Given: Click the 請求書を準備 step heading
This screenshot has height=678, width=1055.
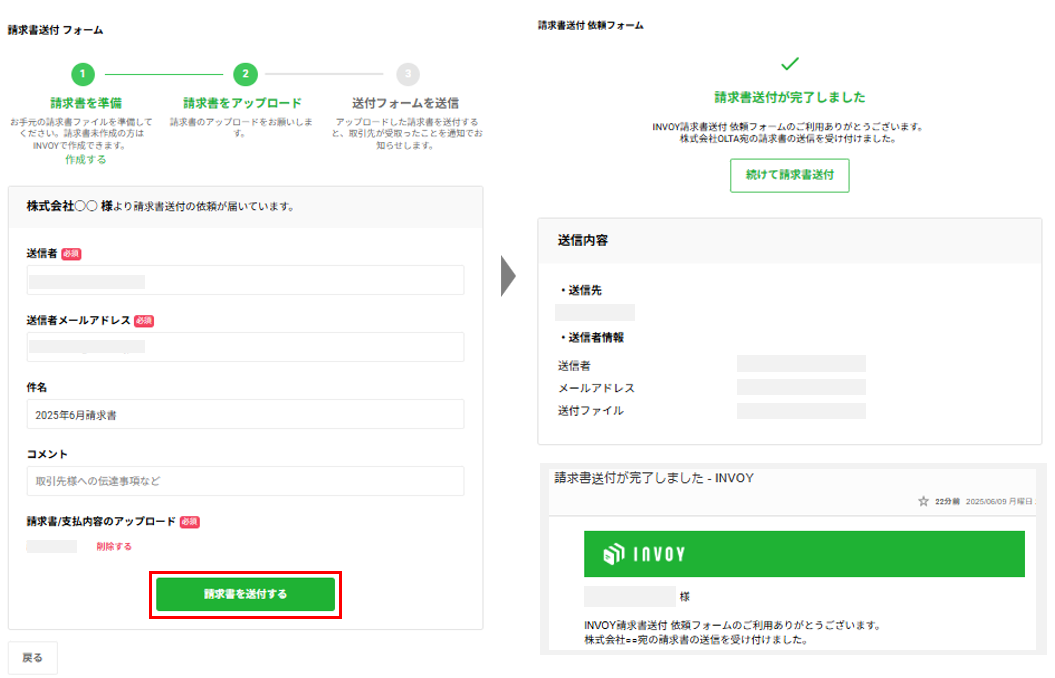Looking at the screenshot, I should tap(85, 103).
